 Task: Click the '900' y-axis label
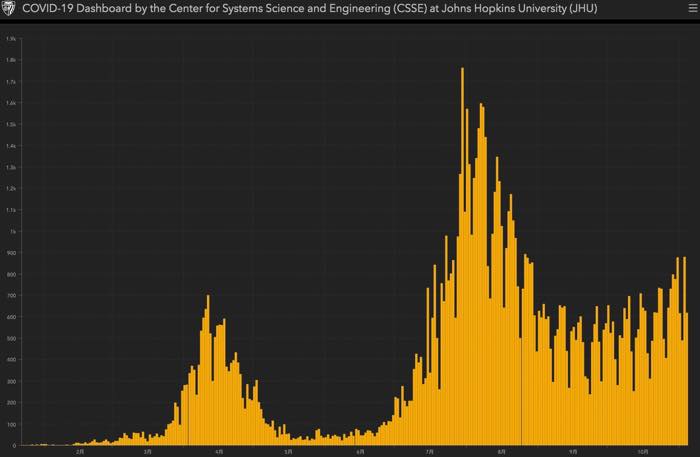[x=12, y=253]
